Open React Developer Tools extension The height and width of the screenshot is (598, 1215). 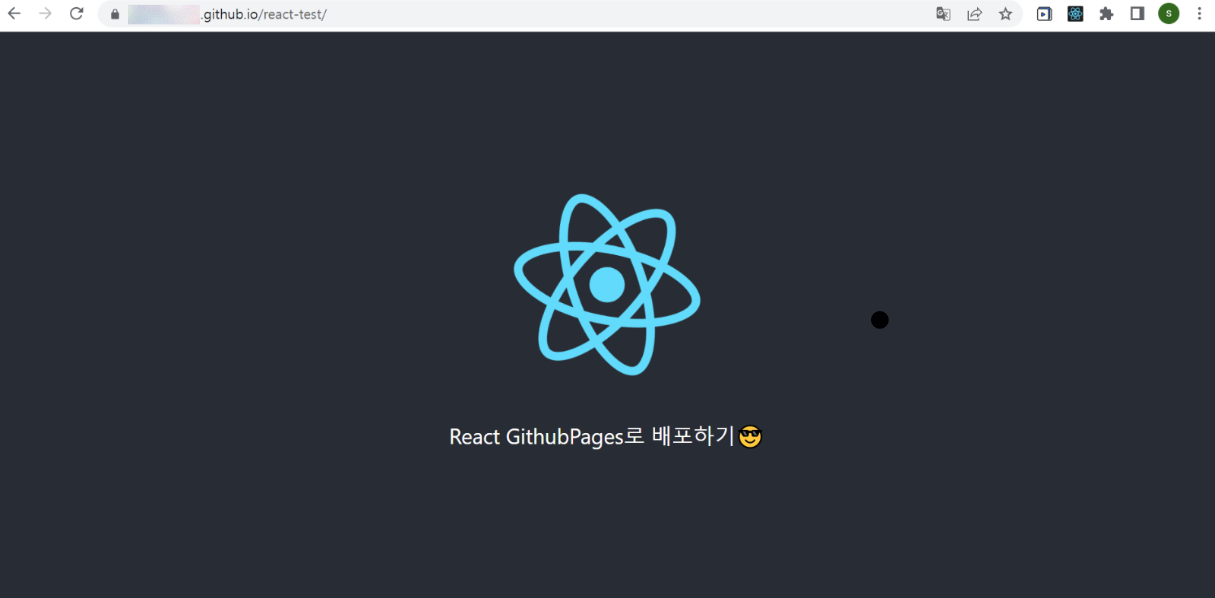[x=1075, y=14]
